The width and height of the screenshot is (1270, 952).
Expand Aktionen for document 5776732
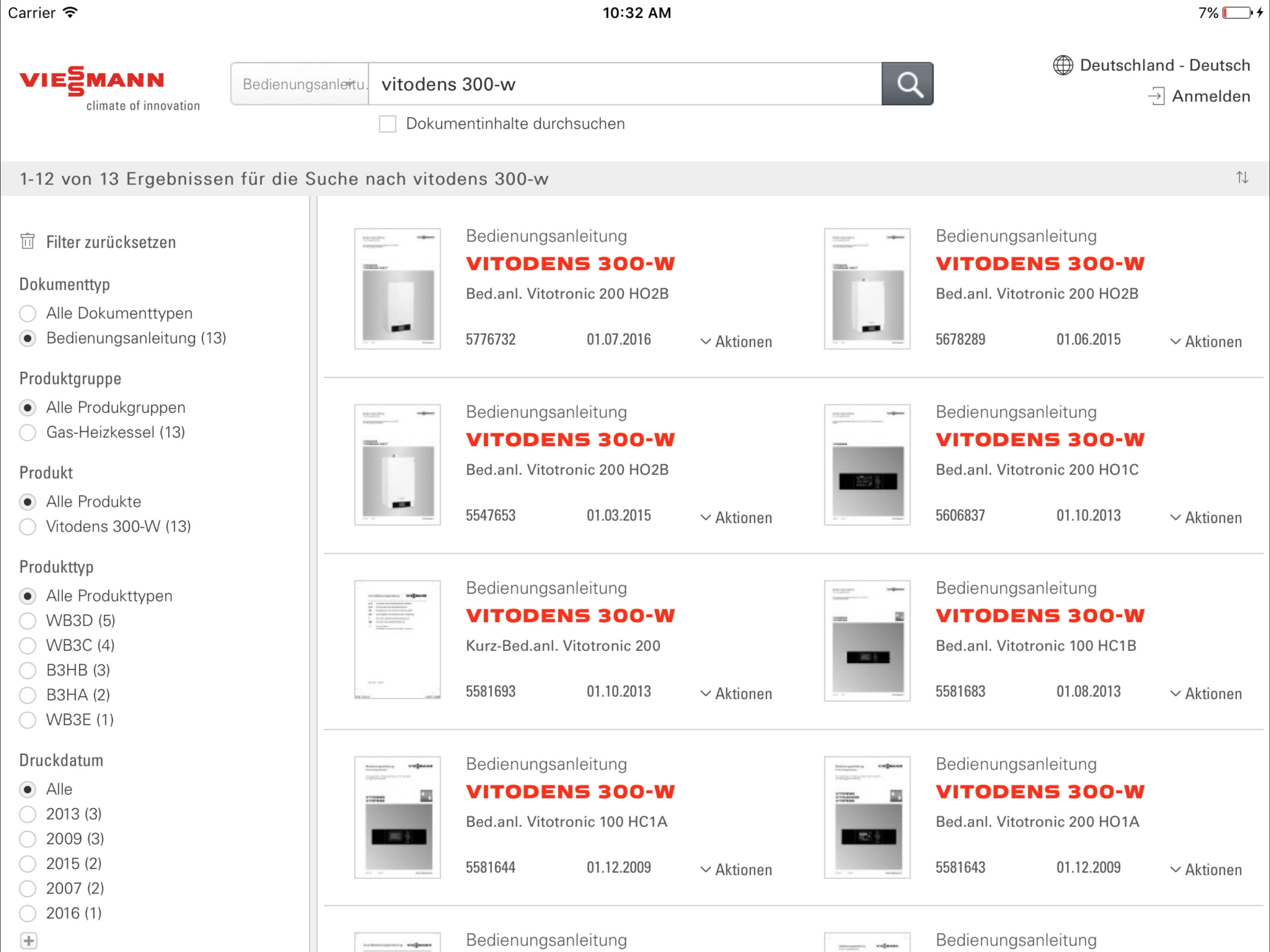pos(736,342)
